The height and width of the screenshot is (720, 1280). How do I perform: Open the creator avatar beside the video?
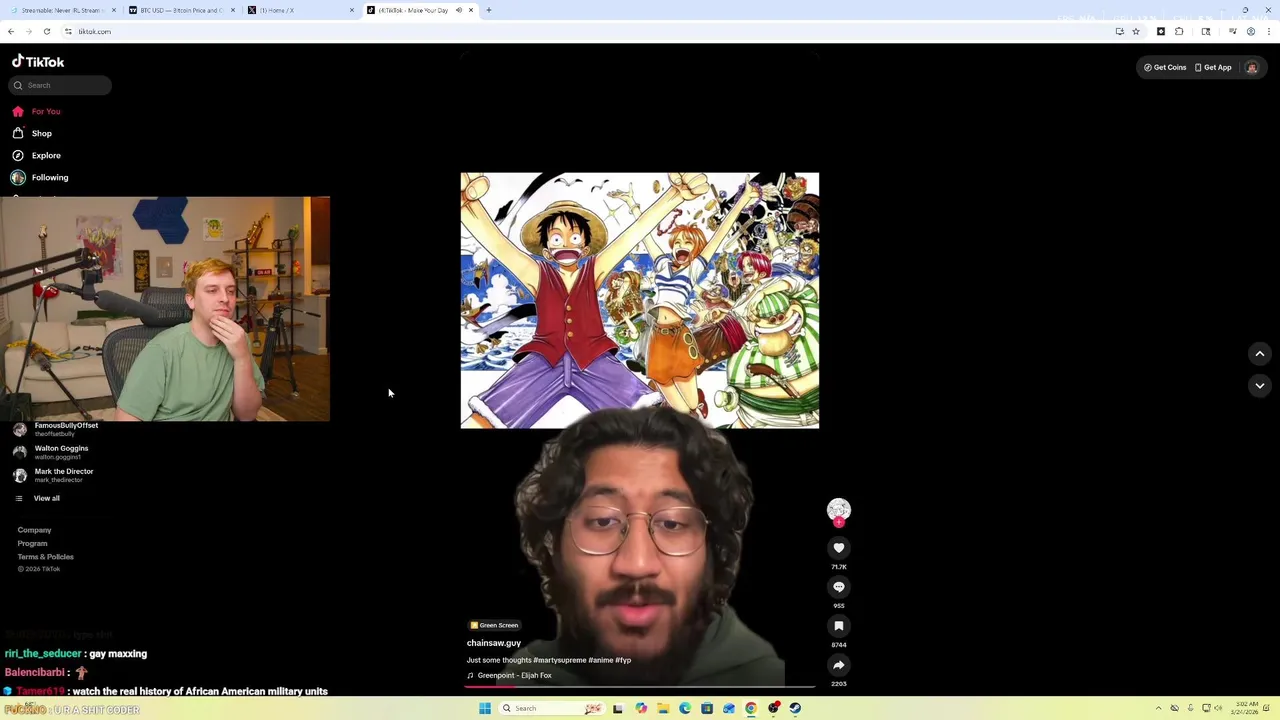coord(839,510)
